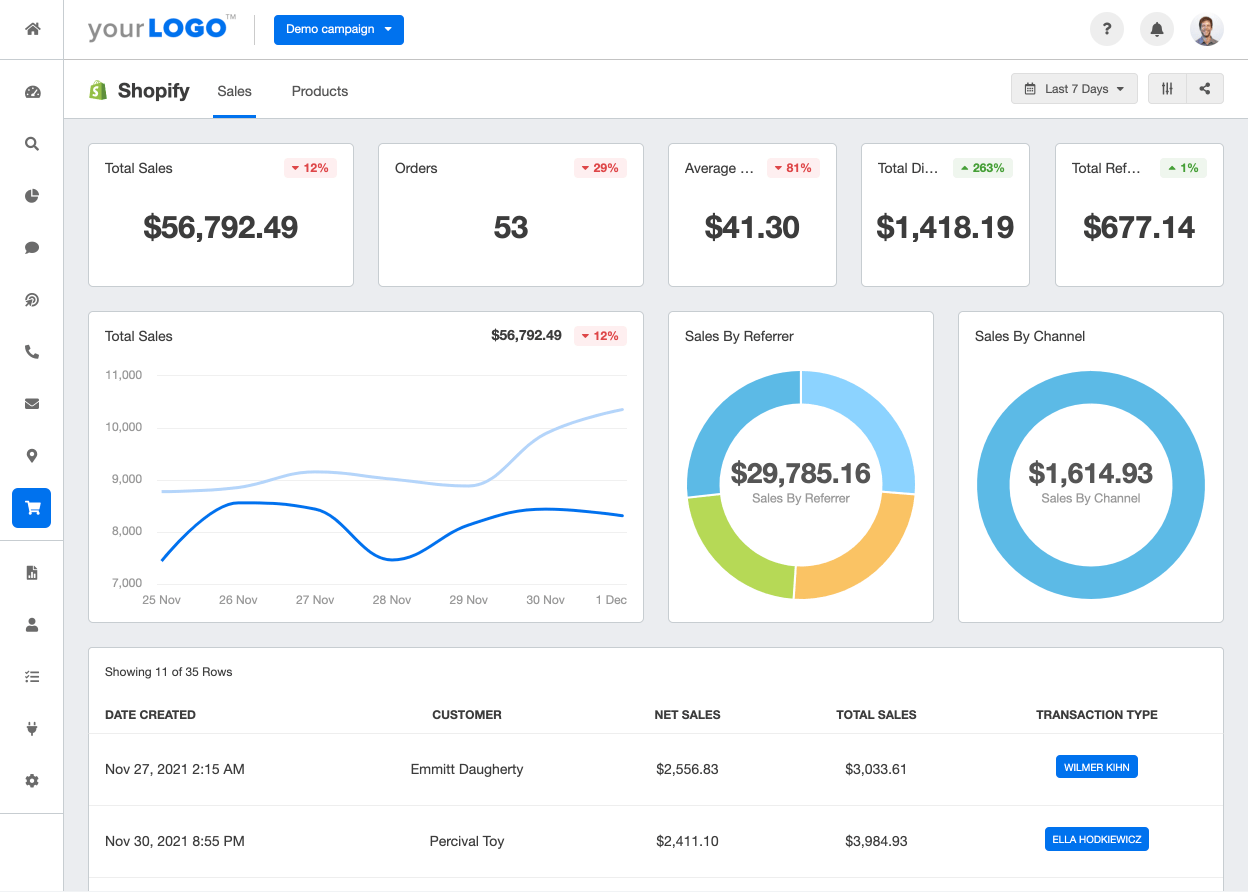Switch to the Sales tab

(234, 91)
